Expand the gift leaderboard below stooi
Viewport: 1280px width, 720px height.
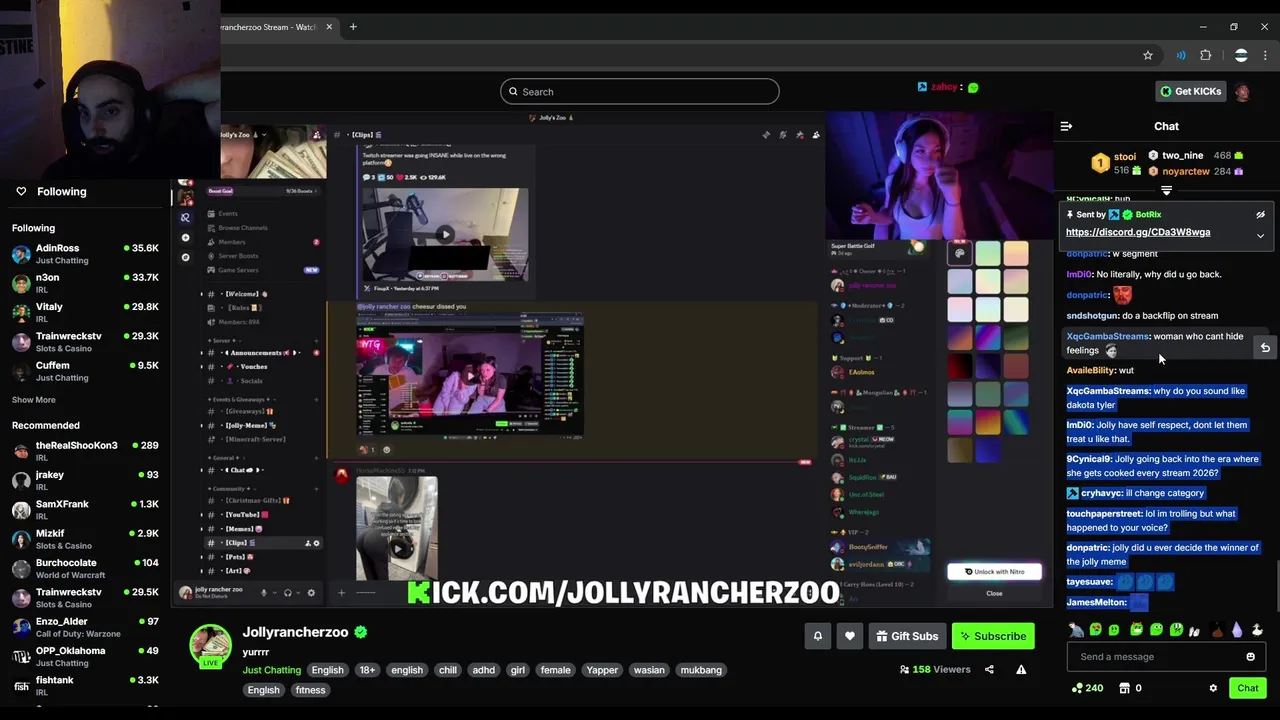(x=1166, y=190)
